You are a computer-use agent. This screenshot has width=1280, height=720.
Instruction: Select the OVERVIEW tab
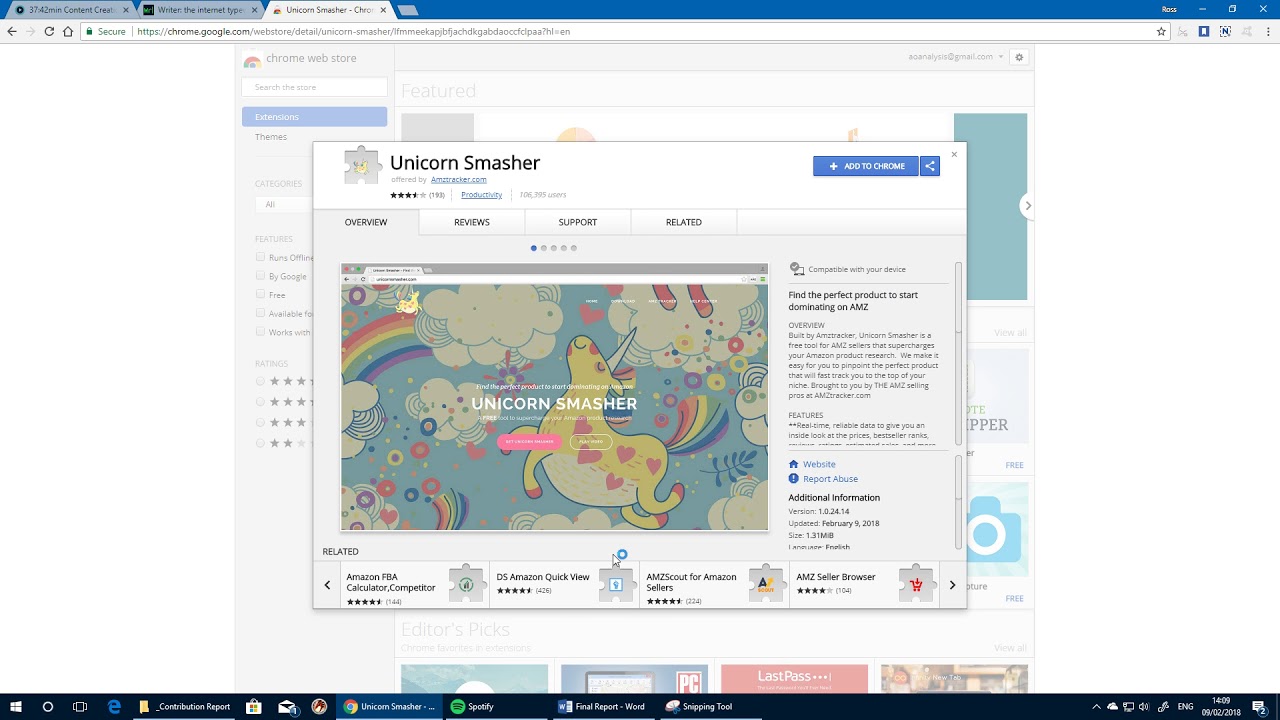pyautogui.click(x=366, y=222)
